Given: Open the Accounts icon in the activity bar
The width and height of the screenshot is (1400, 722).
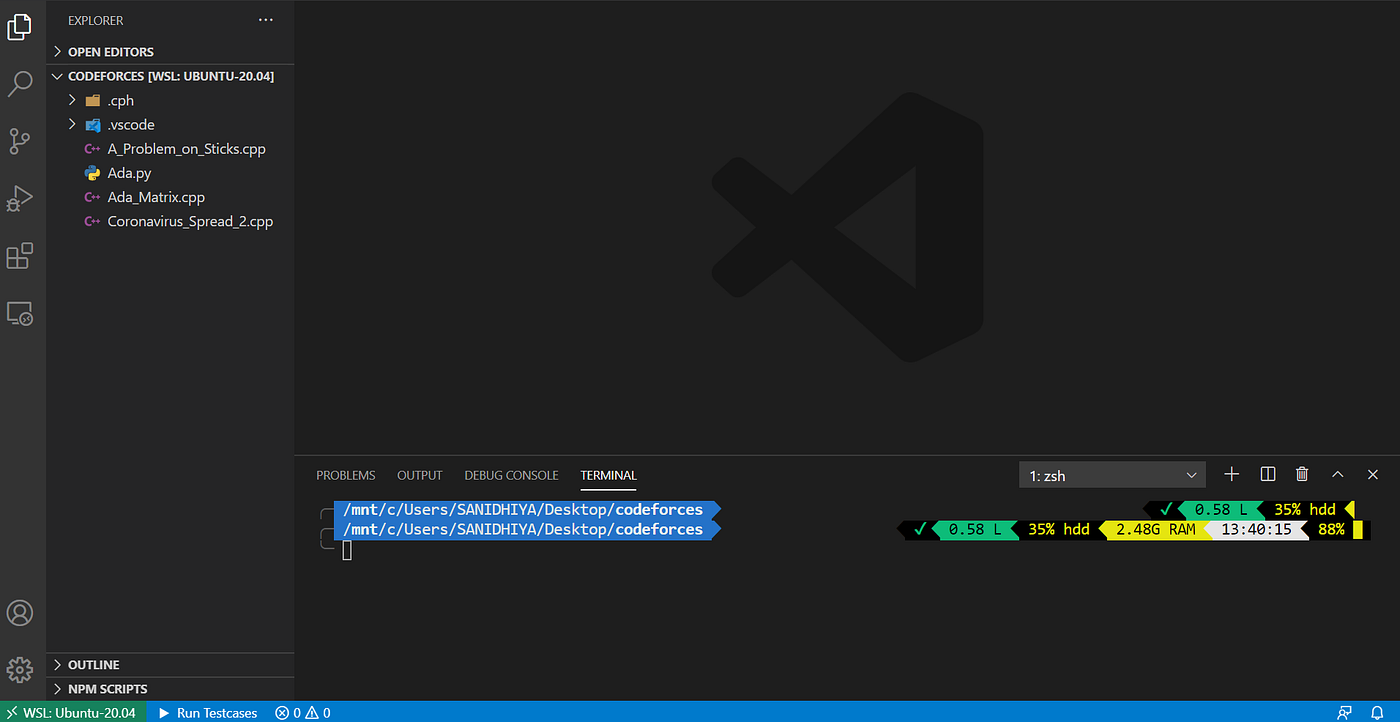Looking at the screenshot, I should pos(21,613).
